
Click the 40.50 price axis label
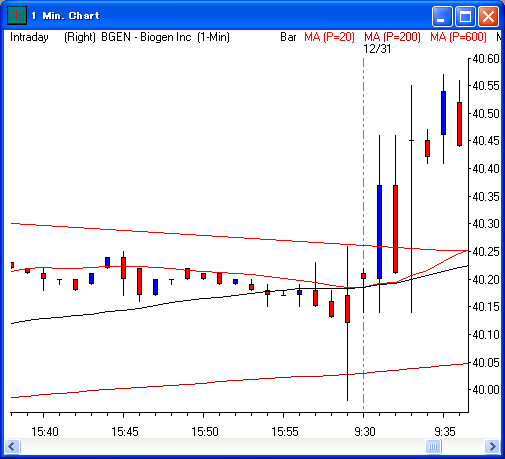[x=486, y=114]
